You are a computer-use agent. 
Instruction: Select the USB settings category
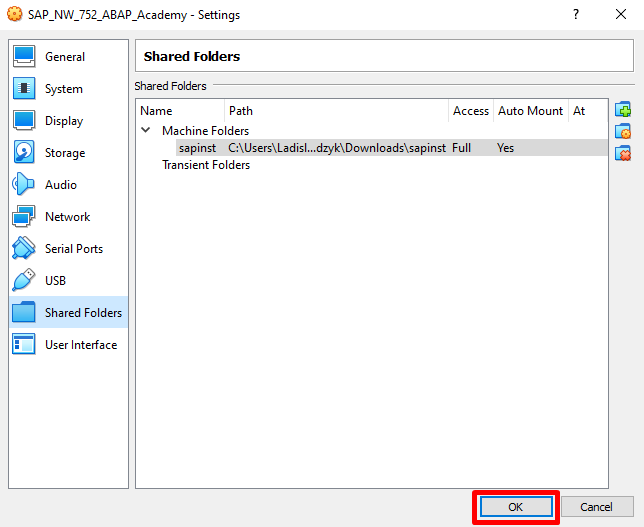tap(68, 281)
